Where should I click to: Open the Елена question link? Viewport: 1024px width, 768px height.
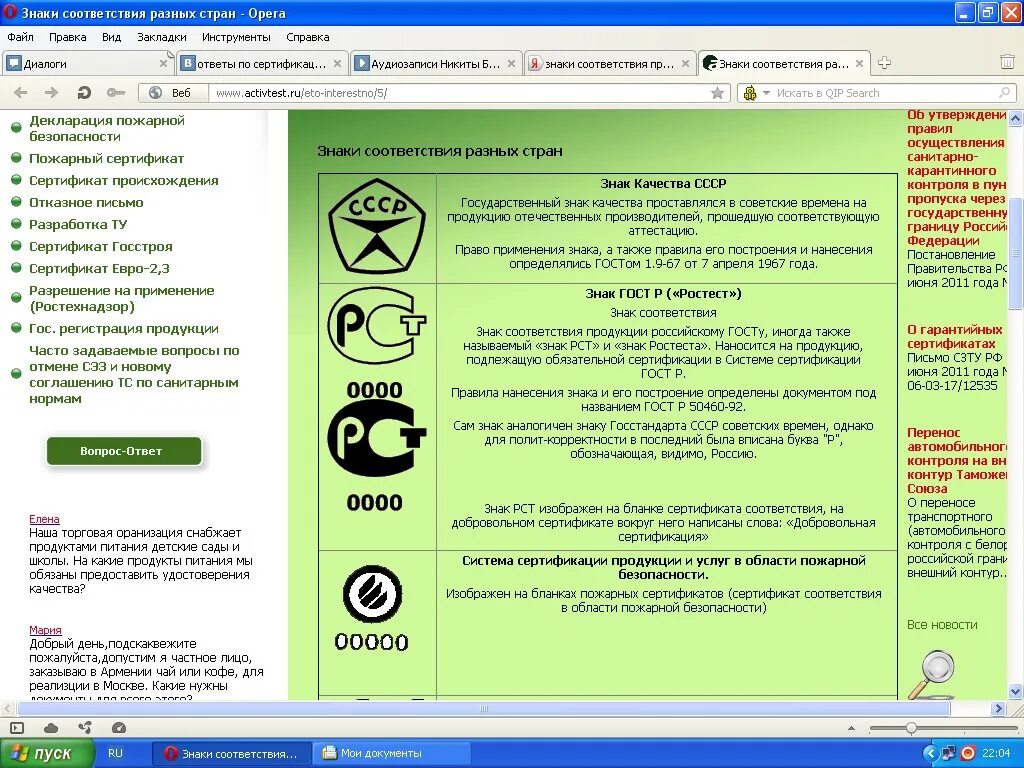(x=44, y=519)
